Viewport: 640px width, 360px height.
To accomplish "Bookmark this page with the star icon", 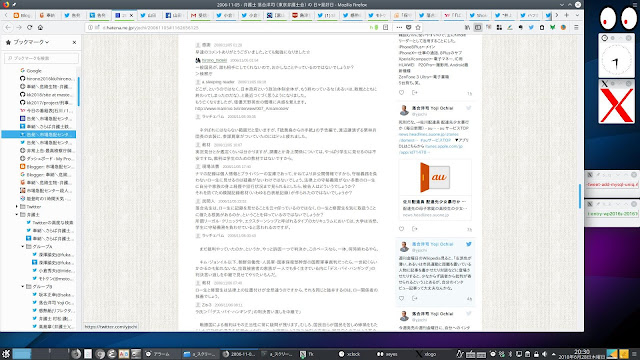I will click(418, 27).
